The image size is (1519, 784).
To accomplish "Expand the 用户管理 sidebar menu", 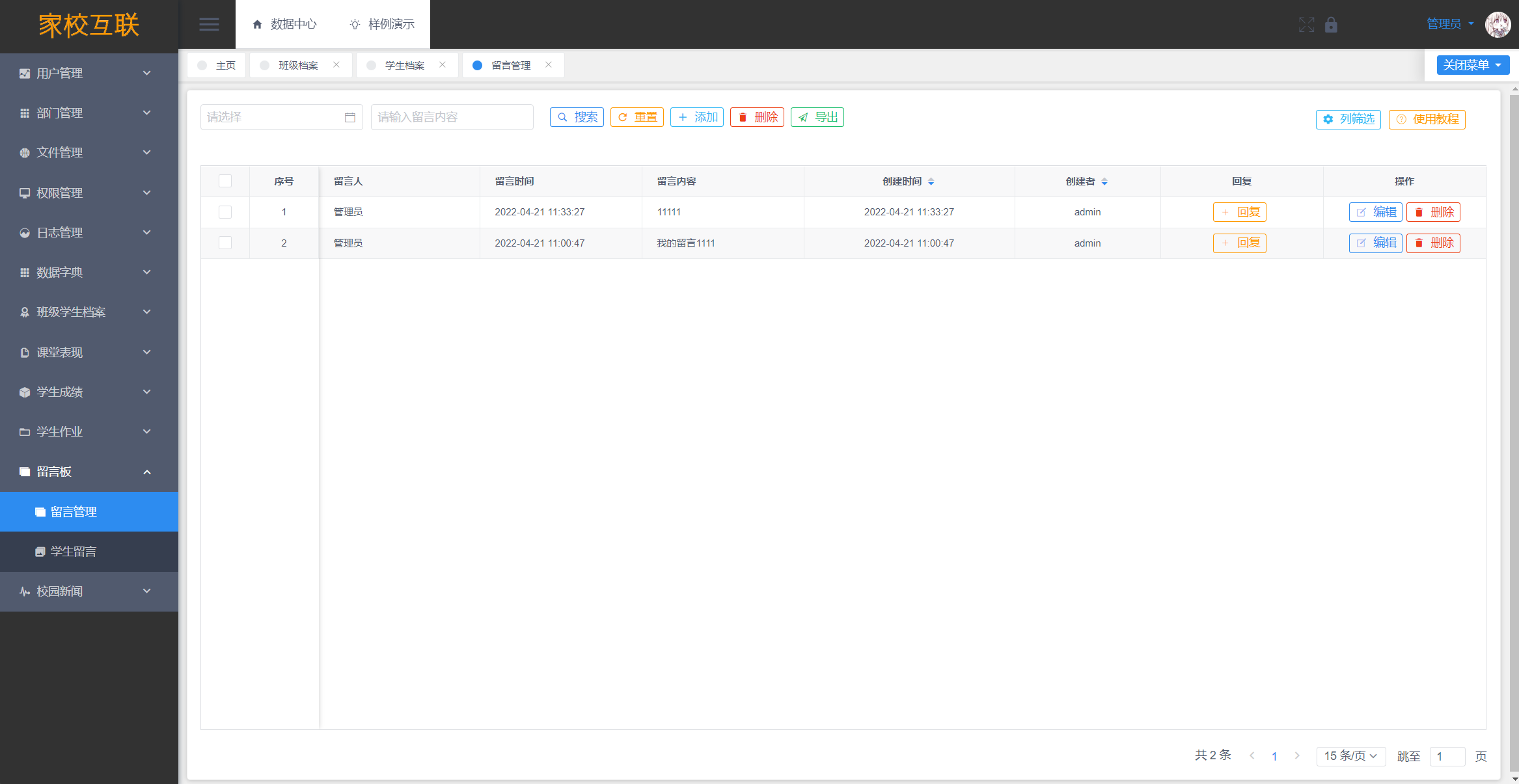I will (85, 73).
